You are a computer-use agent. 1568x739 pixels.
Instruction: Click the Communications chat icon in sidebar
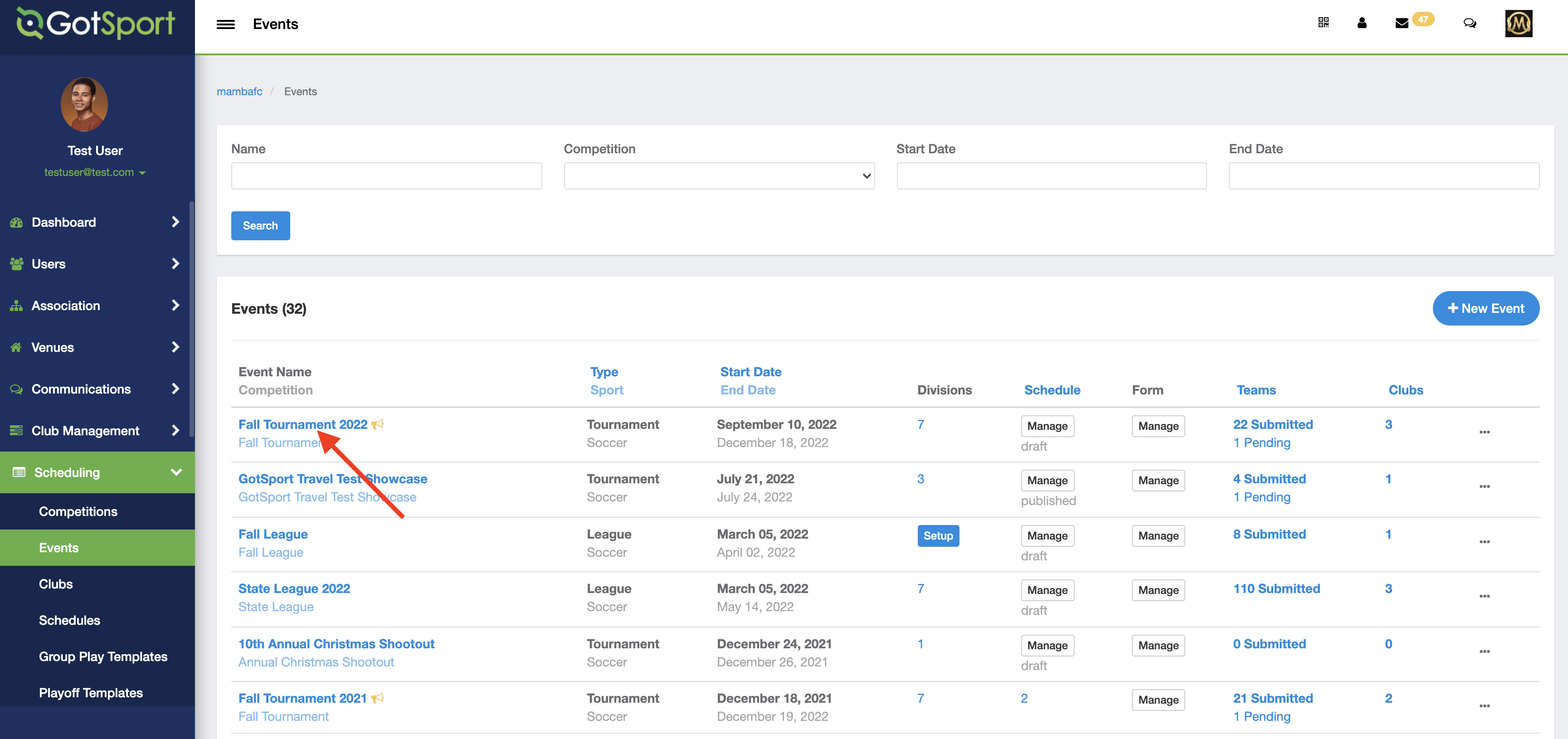(16, 389)
